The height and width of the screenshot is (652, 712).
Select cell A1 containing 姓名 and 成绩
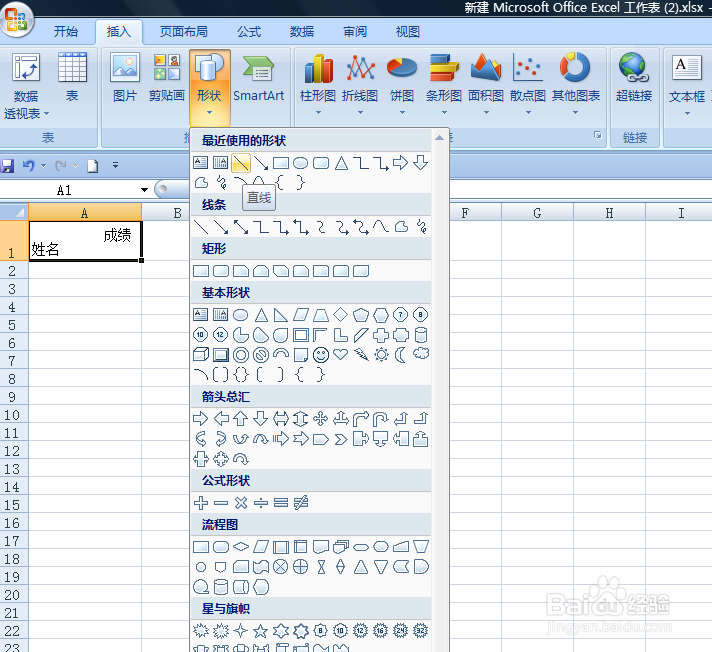tap(85, 241)
